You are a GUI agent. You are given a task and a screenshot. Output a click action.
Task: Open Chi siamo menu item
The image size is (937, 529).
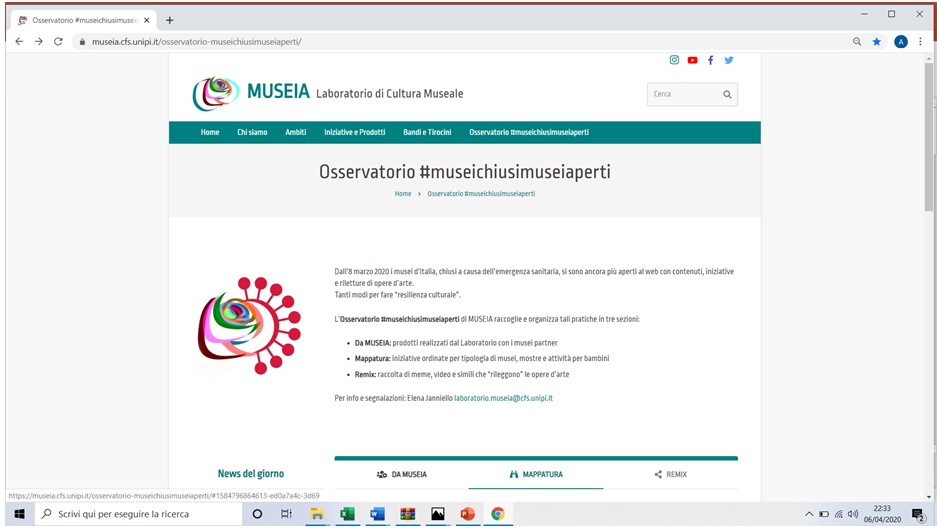click(252, 132)
